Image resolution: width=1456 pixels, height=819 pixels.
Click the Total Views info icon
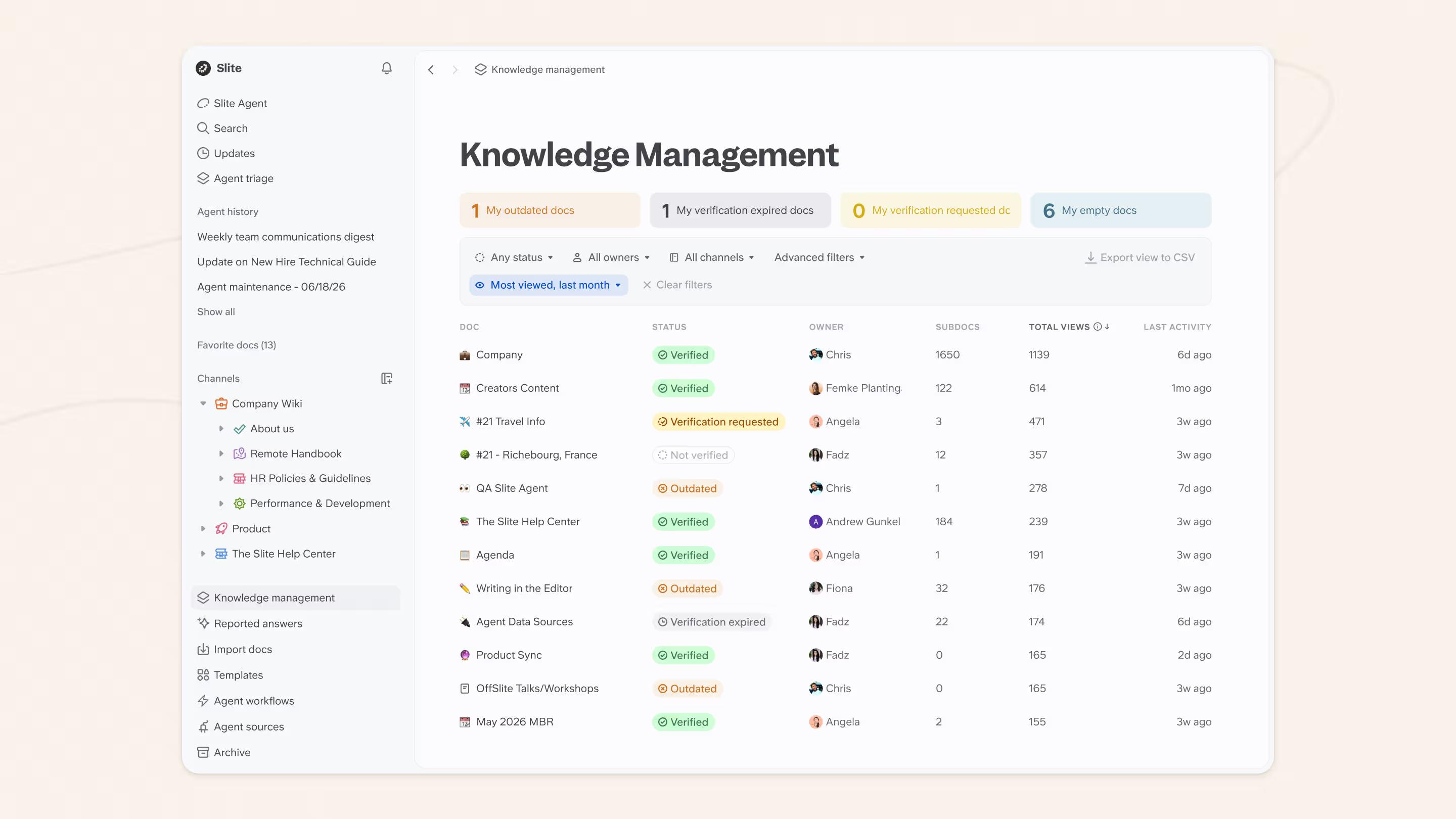tap(1097, 327)
